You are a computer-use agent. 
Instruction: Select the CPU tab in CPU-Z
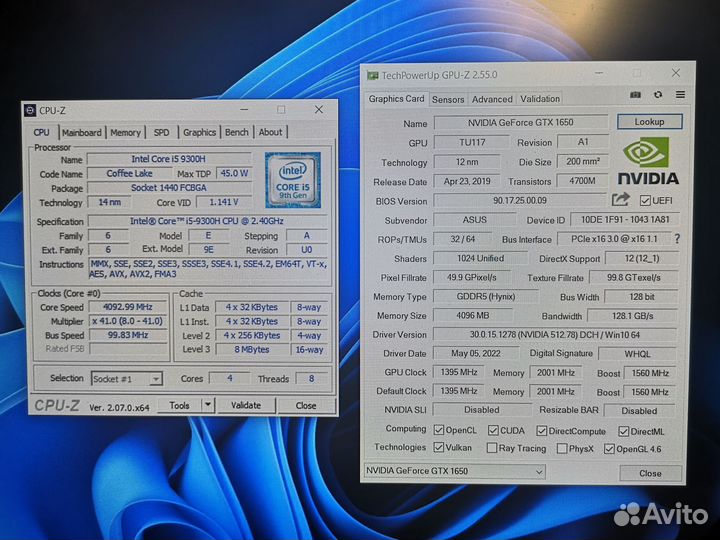(x=41, y=132)
